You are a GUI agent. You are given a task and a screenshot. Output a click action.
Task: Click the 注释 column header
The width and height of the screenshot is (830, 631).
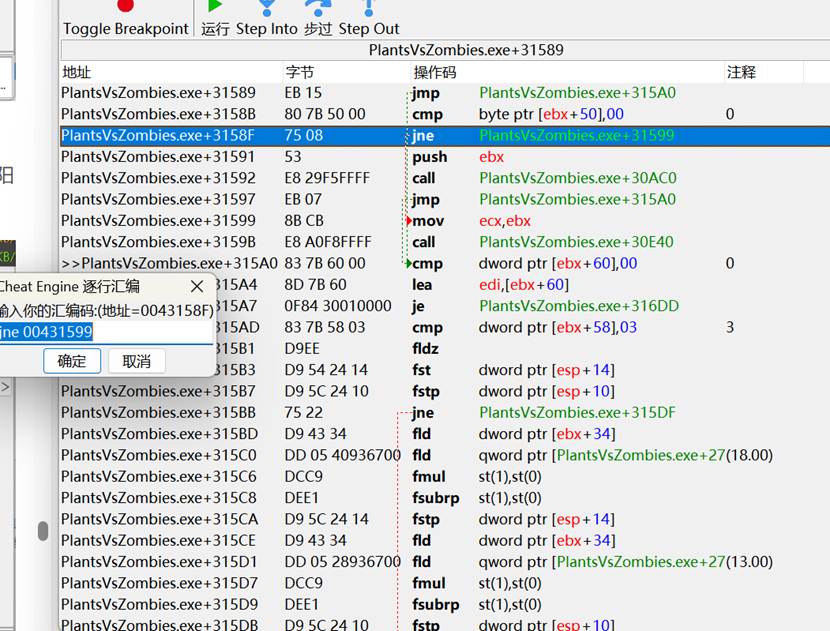pyautogui.click(x=763, y=72)
